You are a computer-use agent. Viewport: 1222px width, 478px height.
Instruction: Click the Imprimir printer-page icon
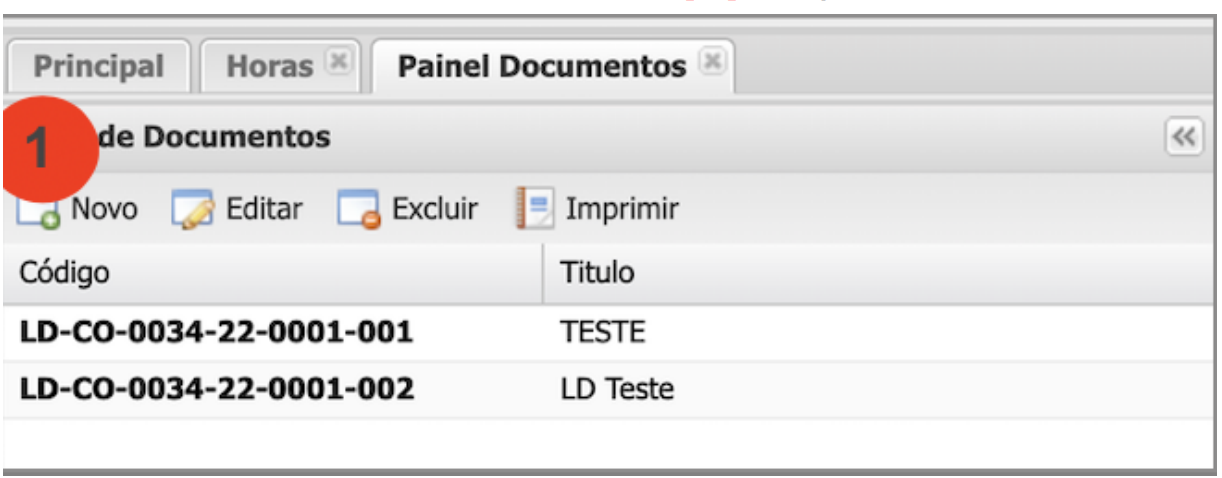[534, 210]
